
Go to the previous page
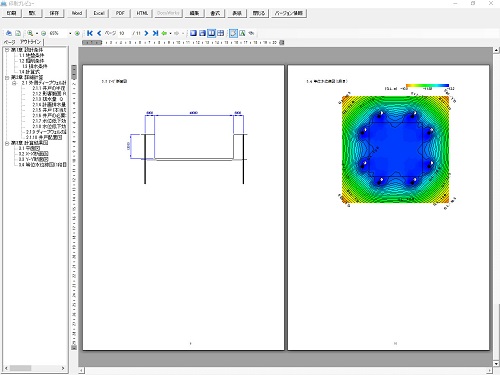point(99,33)
